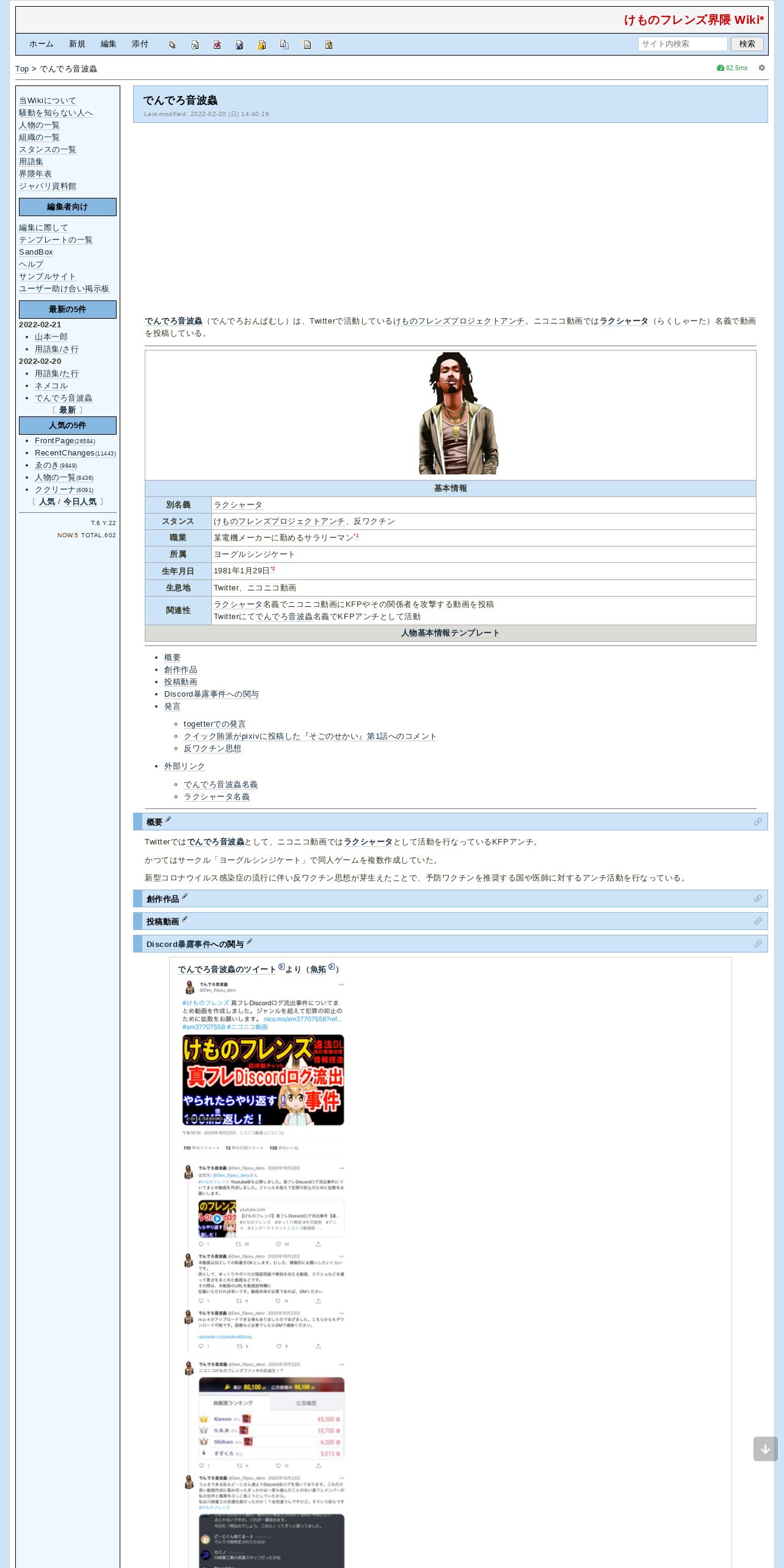The image size is (784, 1568).
Task: Jump to togetterでの発言 in contents list
Action: (x=215, y=724)
